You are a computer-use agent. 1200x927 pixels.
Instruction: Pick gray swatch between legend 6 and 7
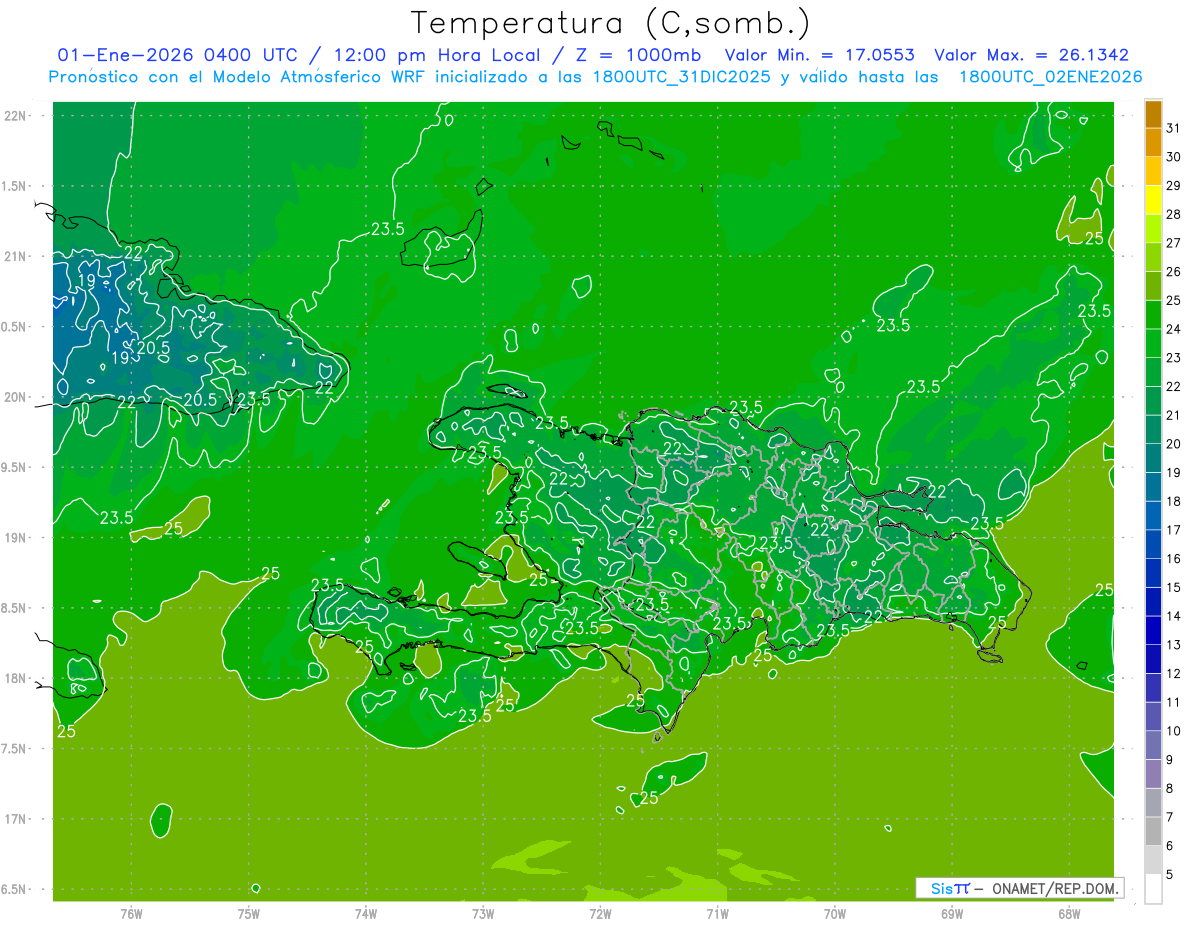(1153, 831)
